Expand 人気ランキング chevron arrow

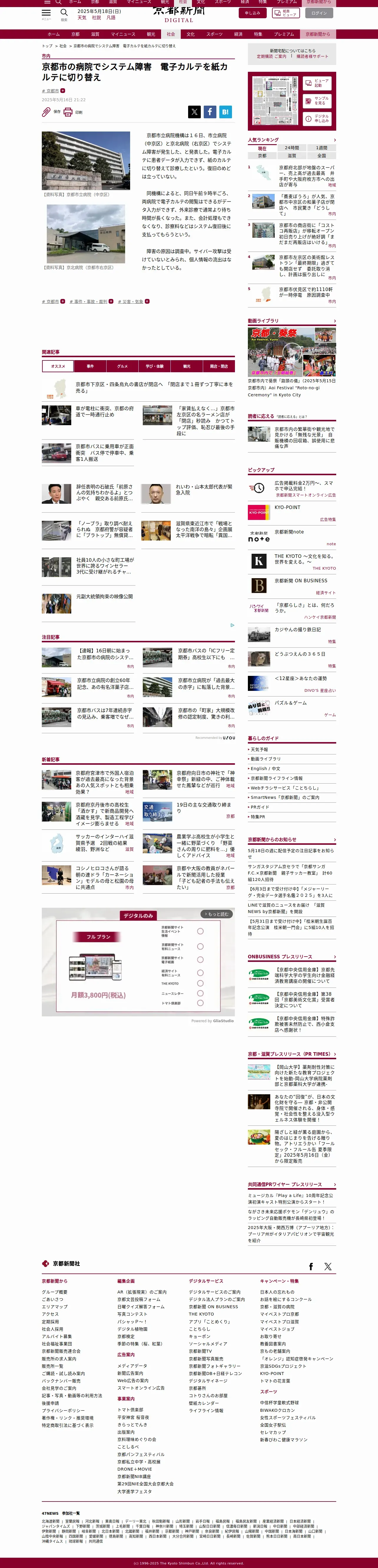334,140
